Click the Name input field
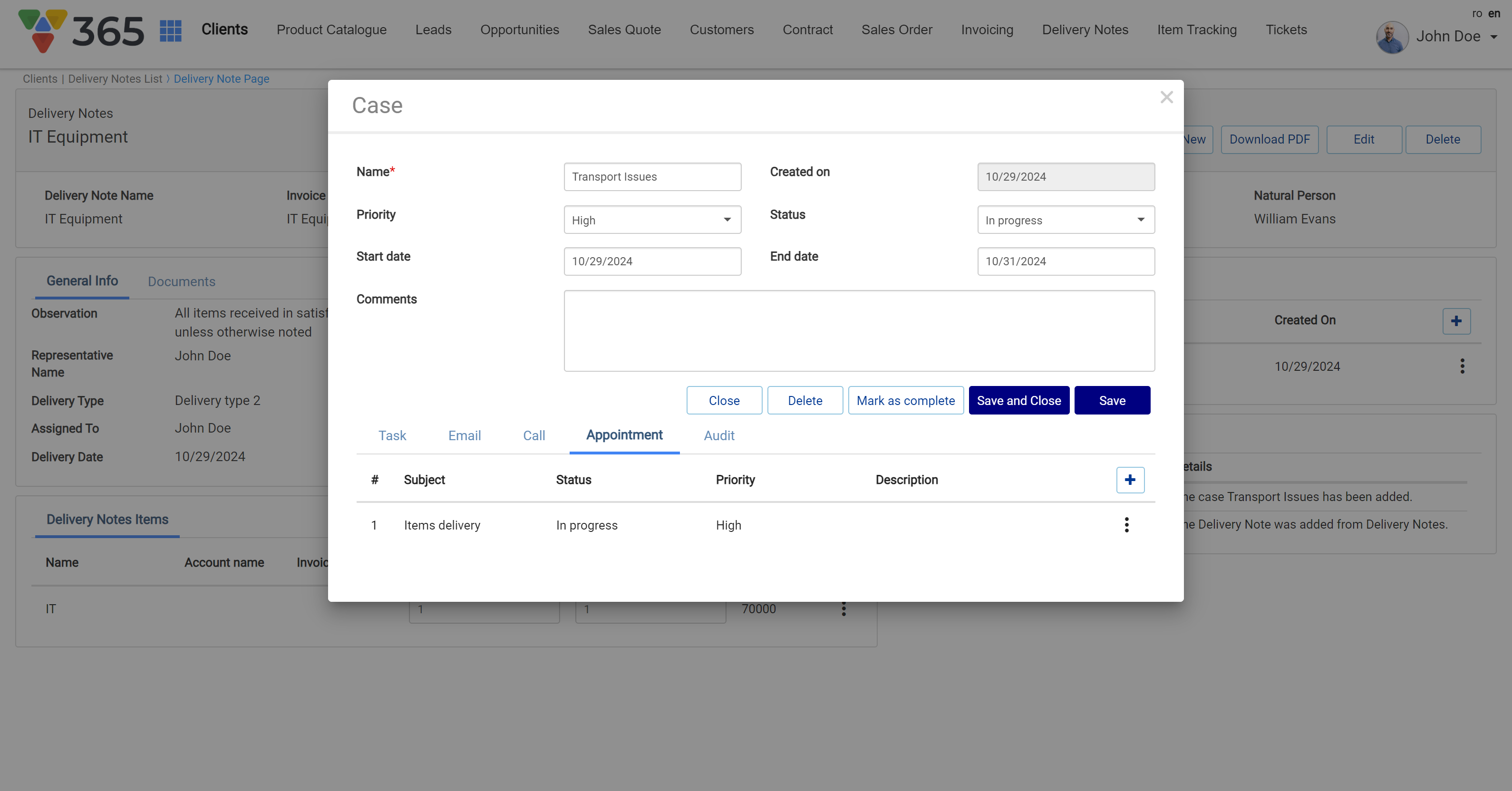This screenshot has width=1512, height=791. click(x=652, y=177)
